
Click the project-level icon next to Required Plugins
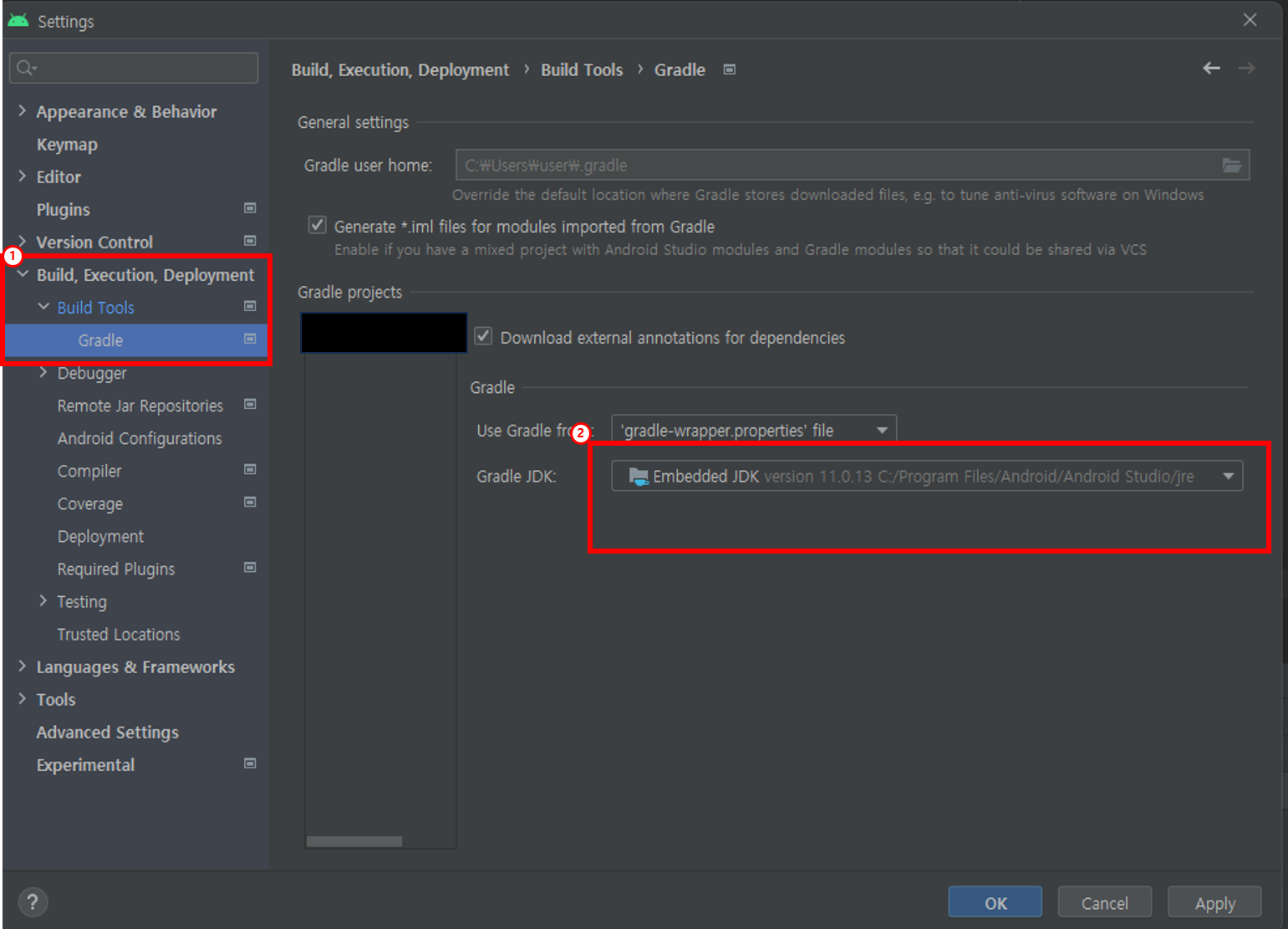[250, 568]
